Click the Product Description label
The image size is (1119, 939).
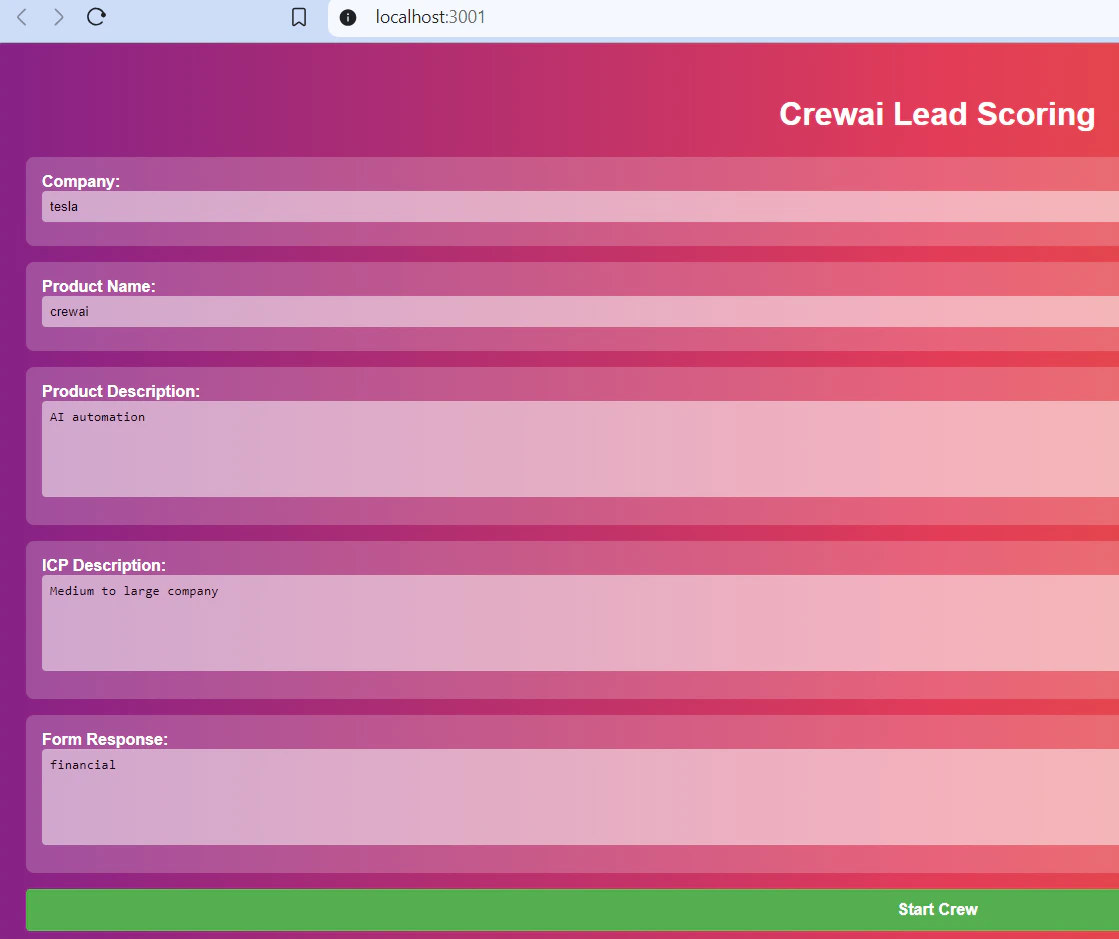121,391
